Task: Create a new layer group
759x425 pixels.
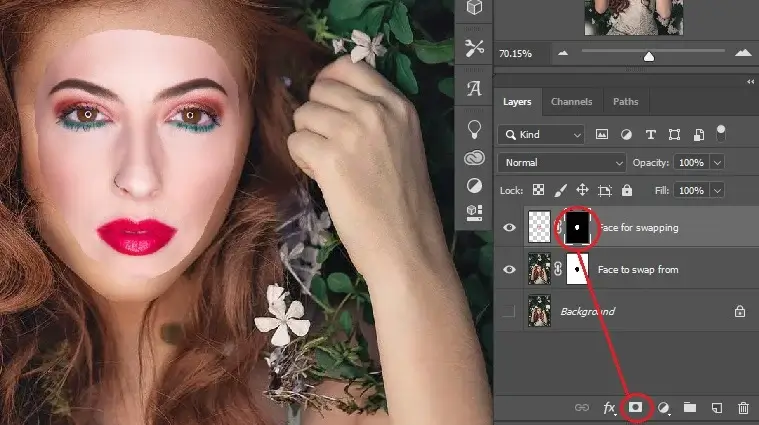Action: pyautogui.click(x=690, y=407)
